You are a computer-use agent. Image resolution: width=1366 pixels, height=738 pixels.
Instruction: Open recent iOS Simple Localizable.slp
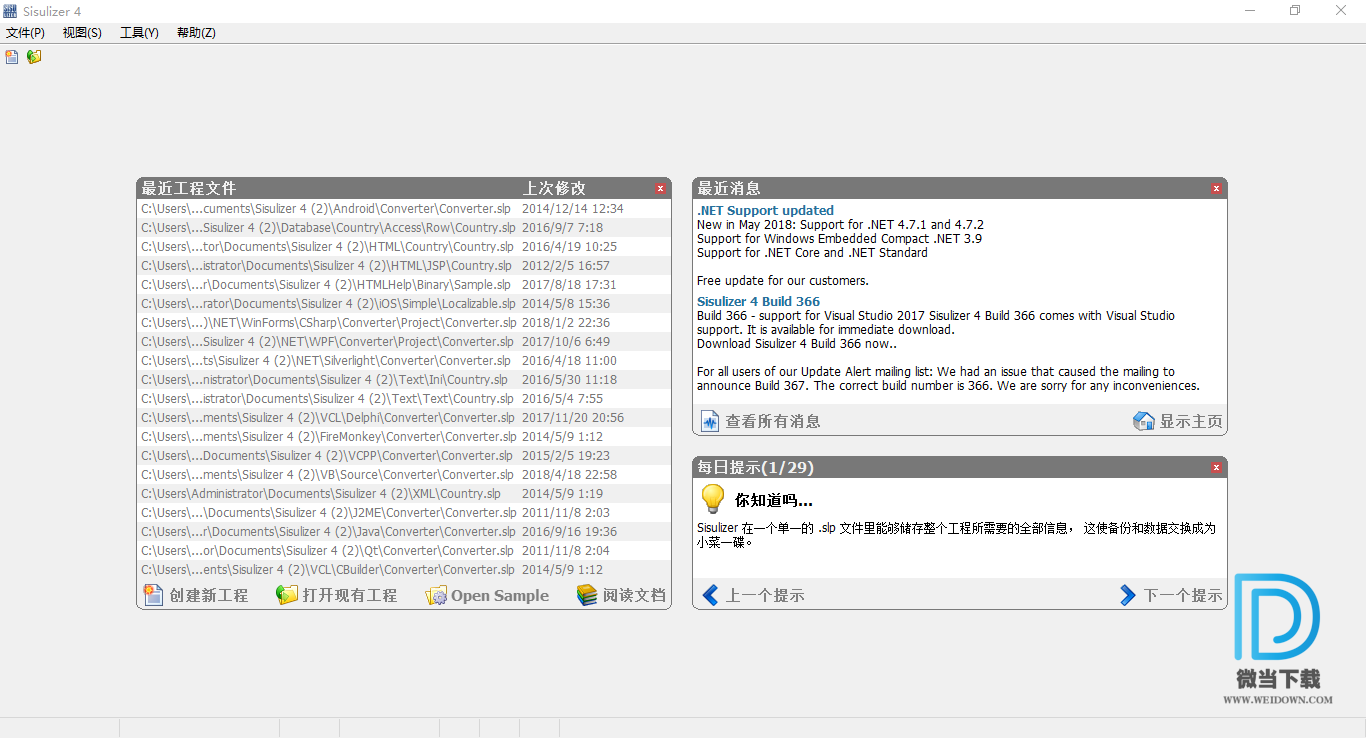click(404, 304)
